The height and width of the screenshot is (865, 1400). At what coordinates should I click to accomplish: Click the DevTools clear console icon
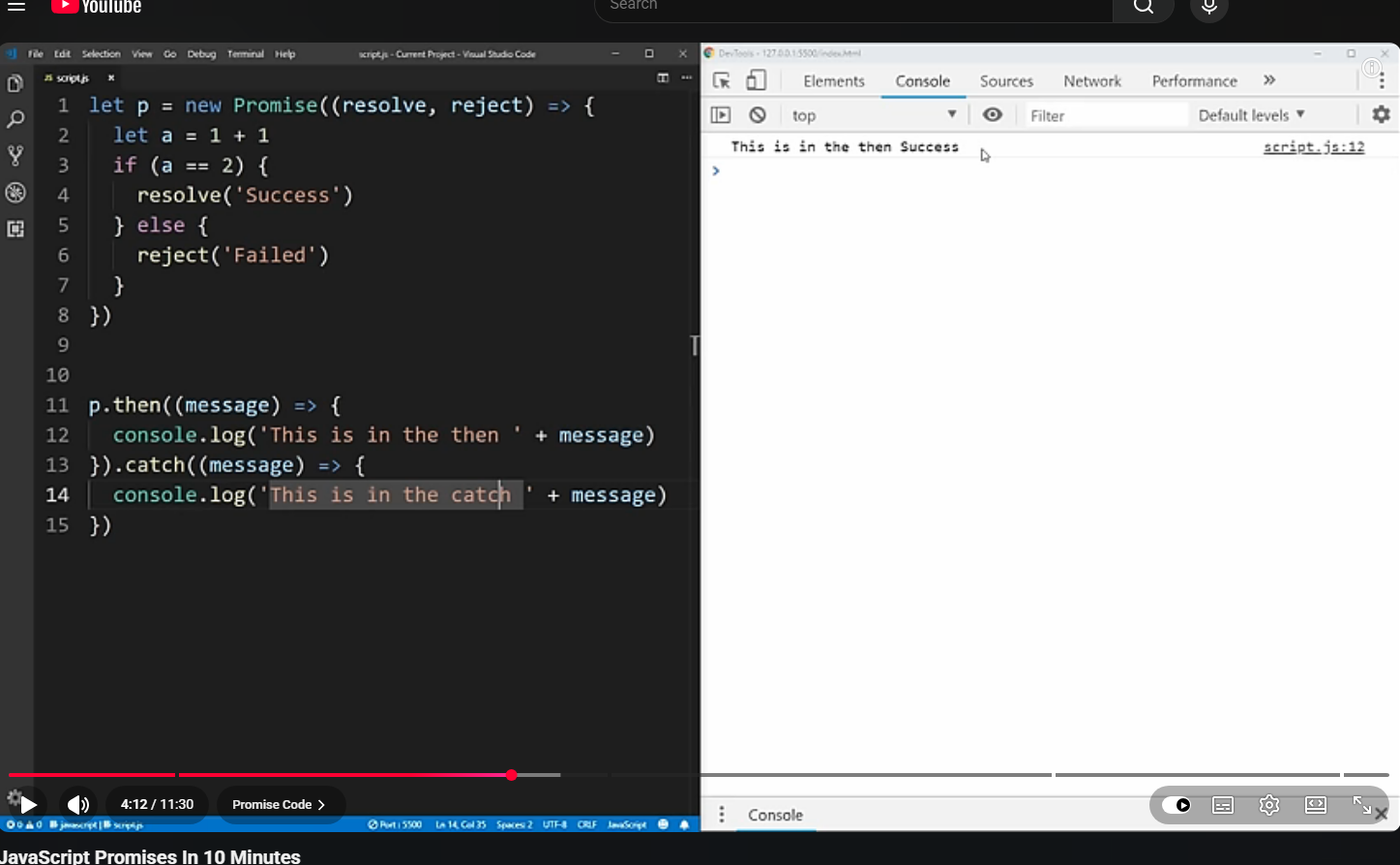click(758, 115)
